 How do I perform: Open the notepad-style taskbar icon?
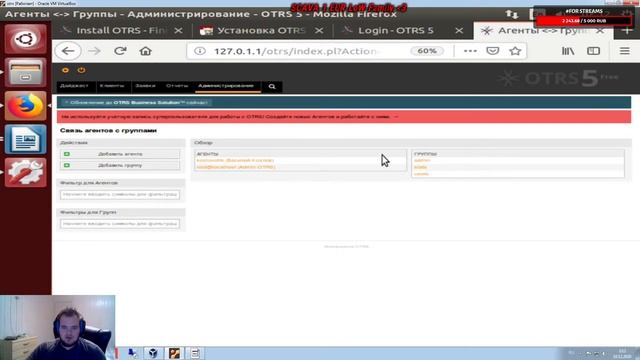tap(195, 353)
